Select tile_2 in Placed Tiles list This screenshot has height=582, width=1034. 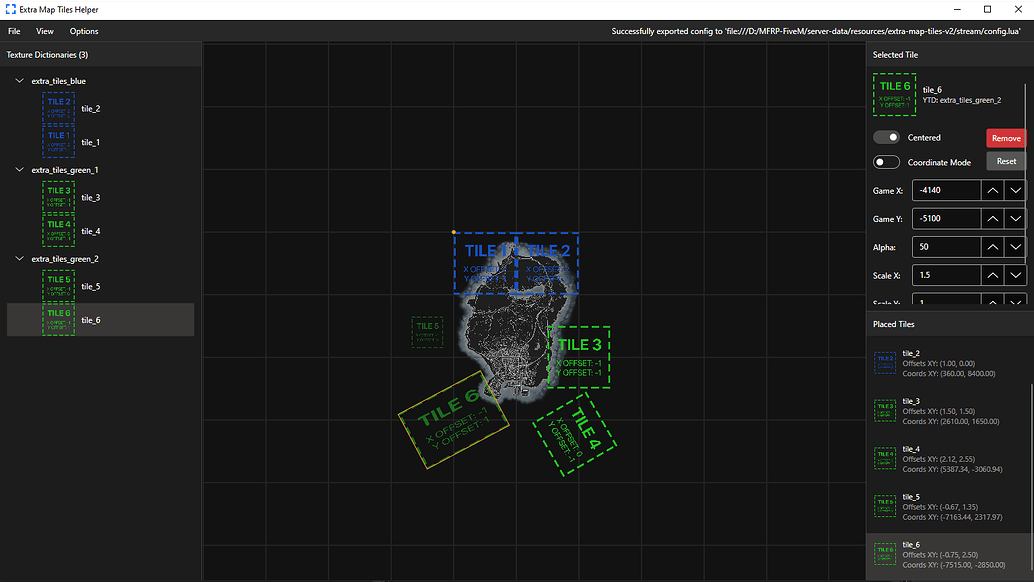pyautogui.click(x=948, y=363)
